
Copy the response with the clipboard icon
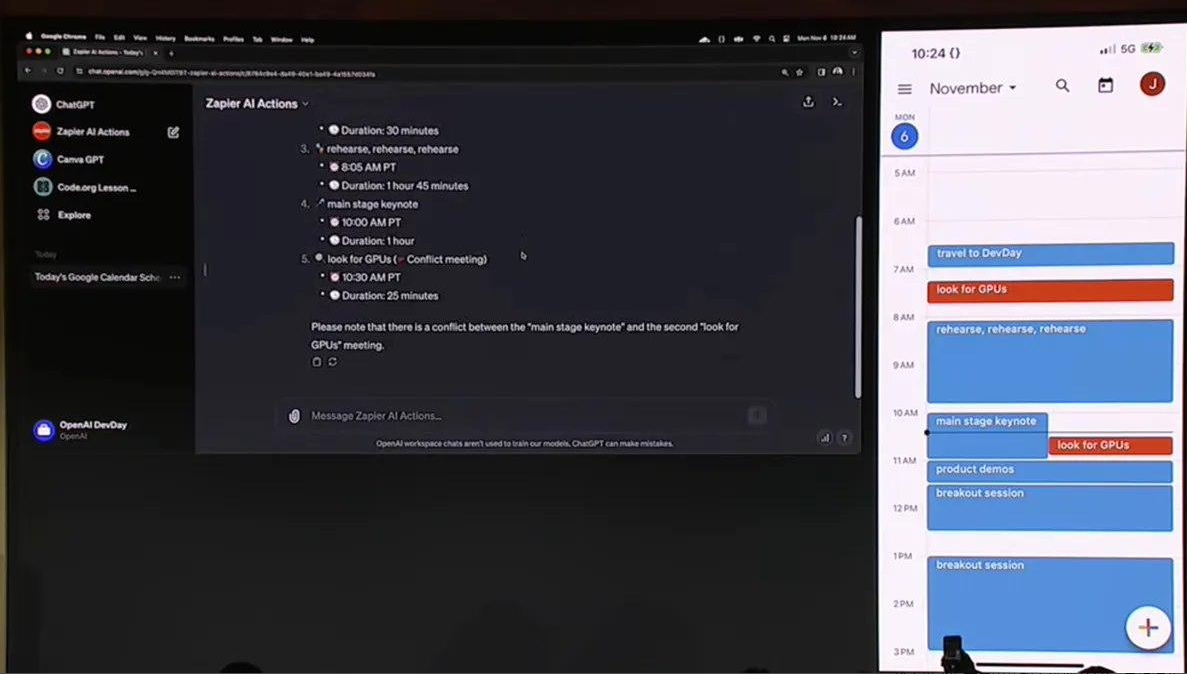[317, 362]
